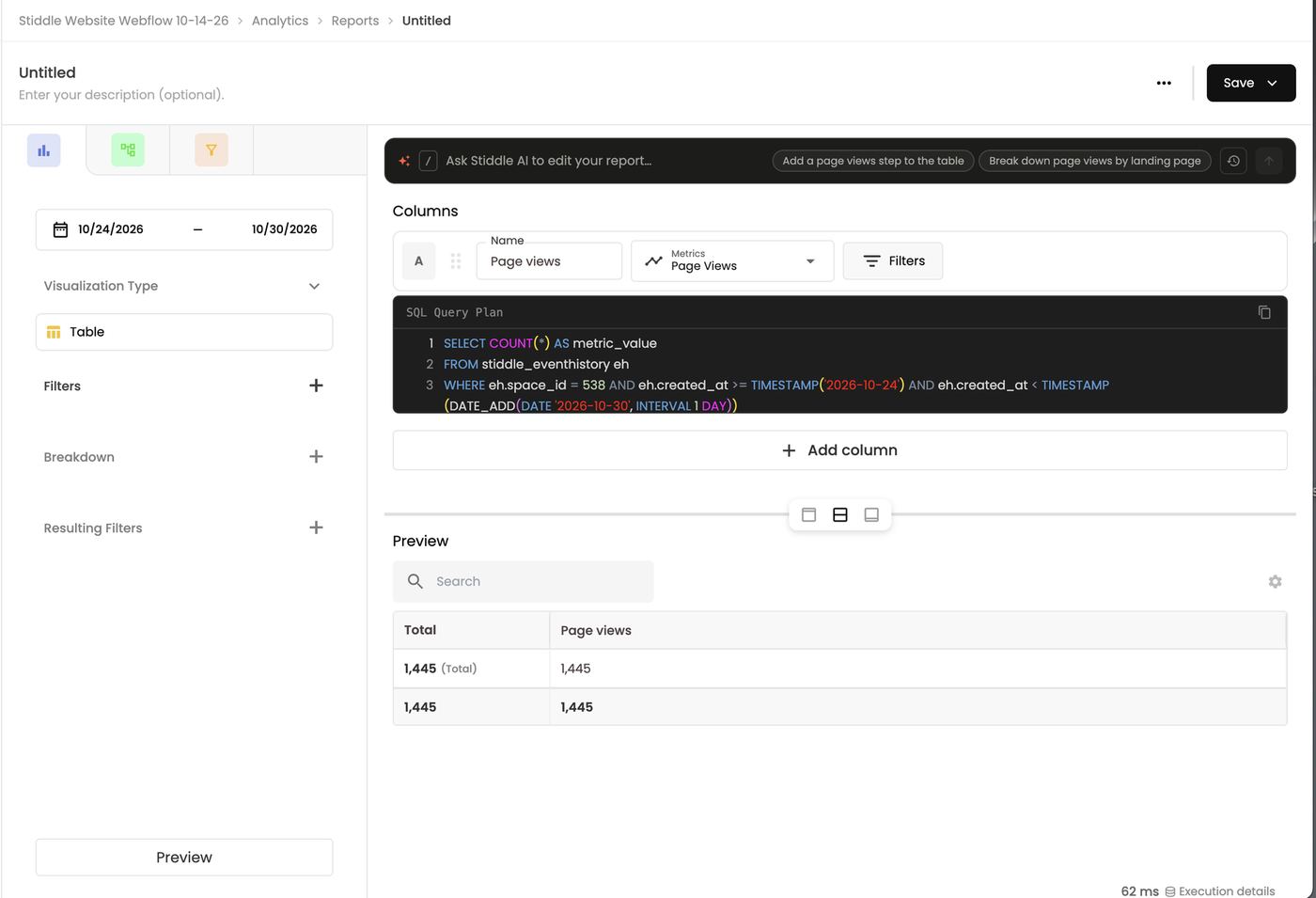
Task: Go to Stiddle Website Webflow breadcrumb
Action: (123, 21)
